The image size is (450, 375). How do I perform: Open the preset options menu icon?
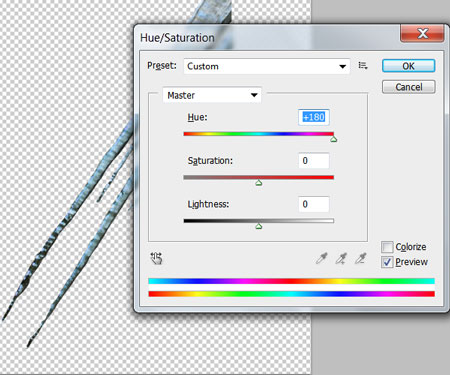click(363, 66)
